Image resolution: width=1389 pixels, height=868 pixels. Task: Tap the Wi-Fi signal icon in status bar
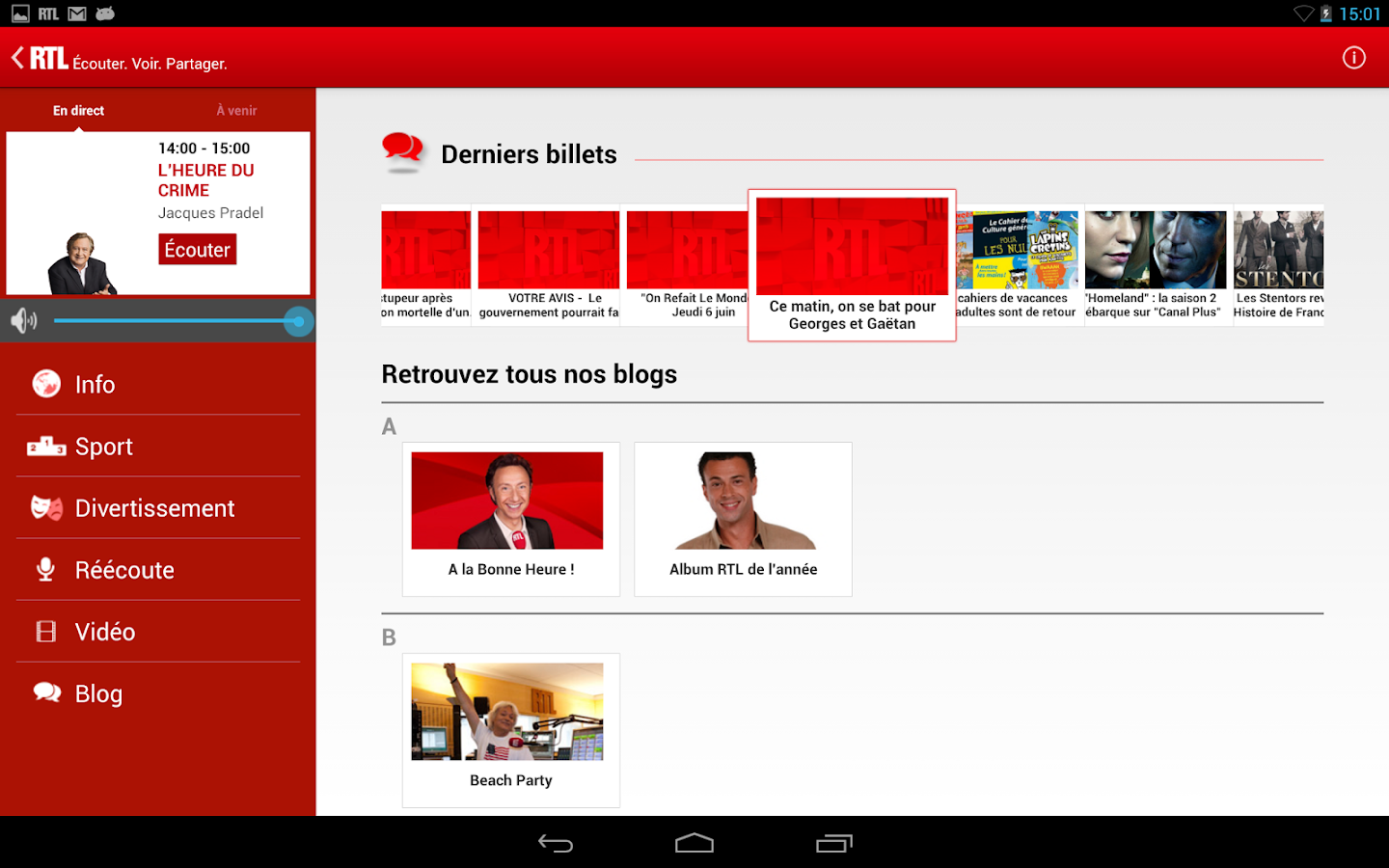click(1304, 14)
